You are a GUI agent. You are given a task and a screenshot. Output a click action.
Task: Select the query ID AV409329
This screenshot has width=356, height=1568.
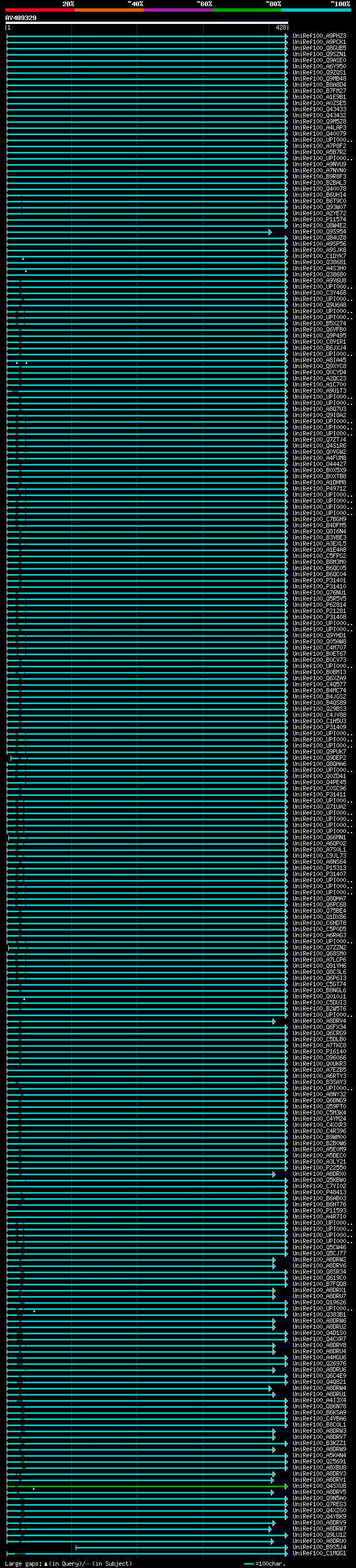(21, 18)
